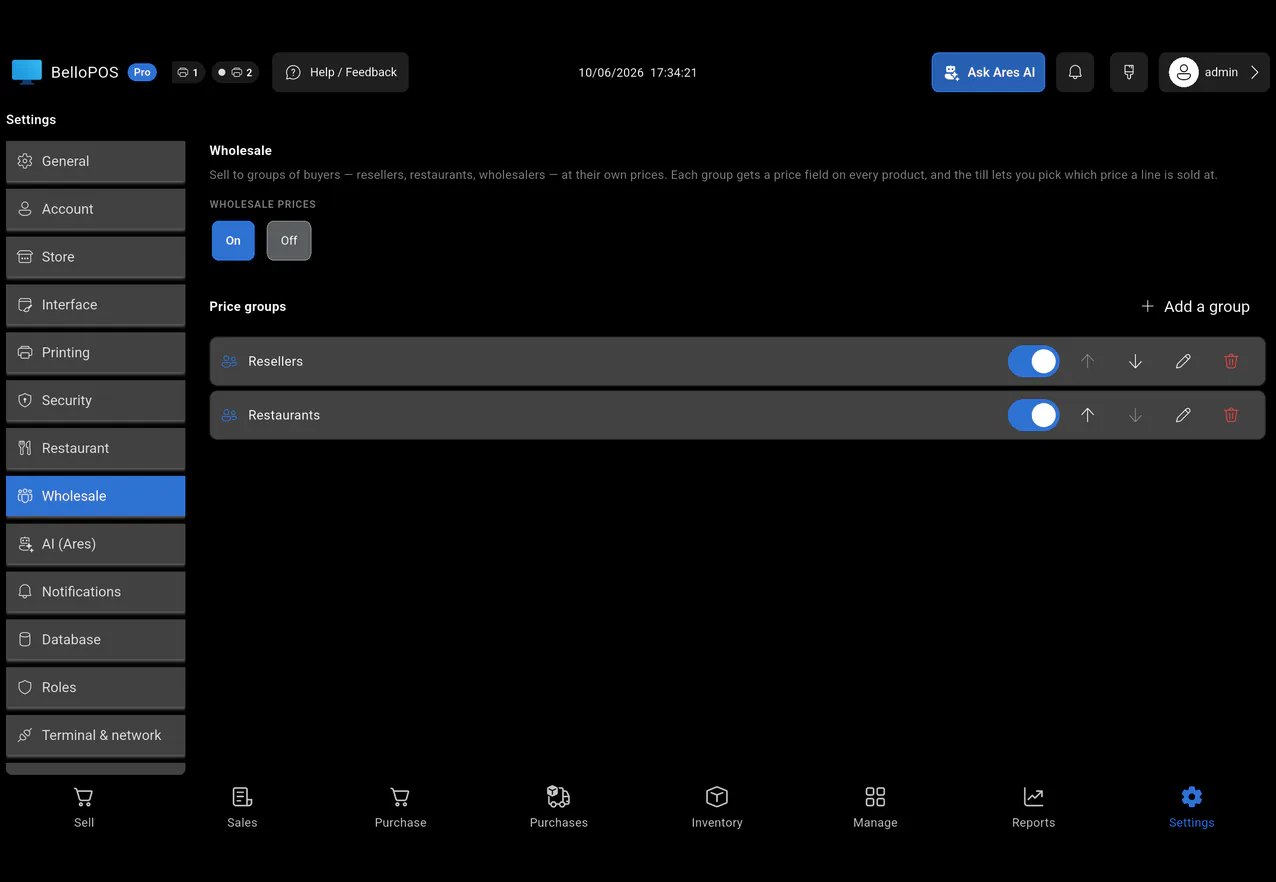Toggle the Resellers group switch
1276x882 pixels.
coord(1033,361)
